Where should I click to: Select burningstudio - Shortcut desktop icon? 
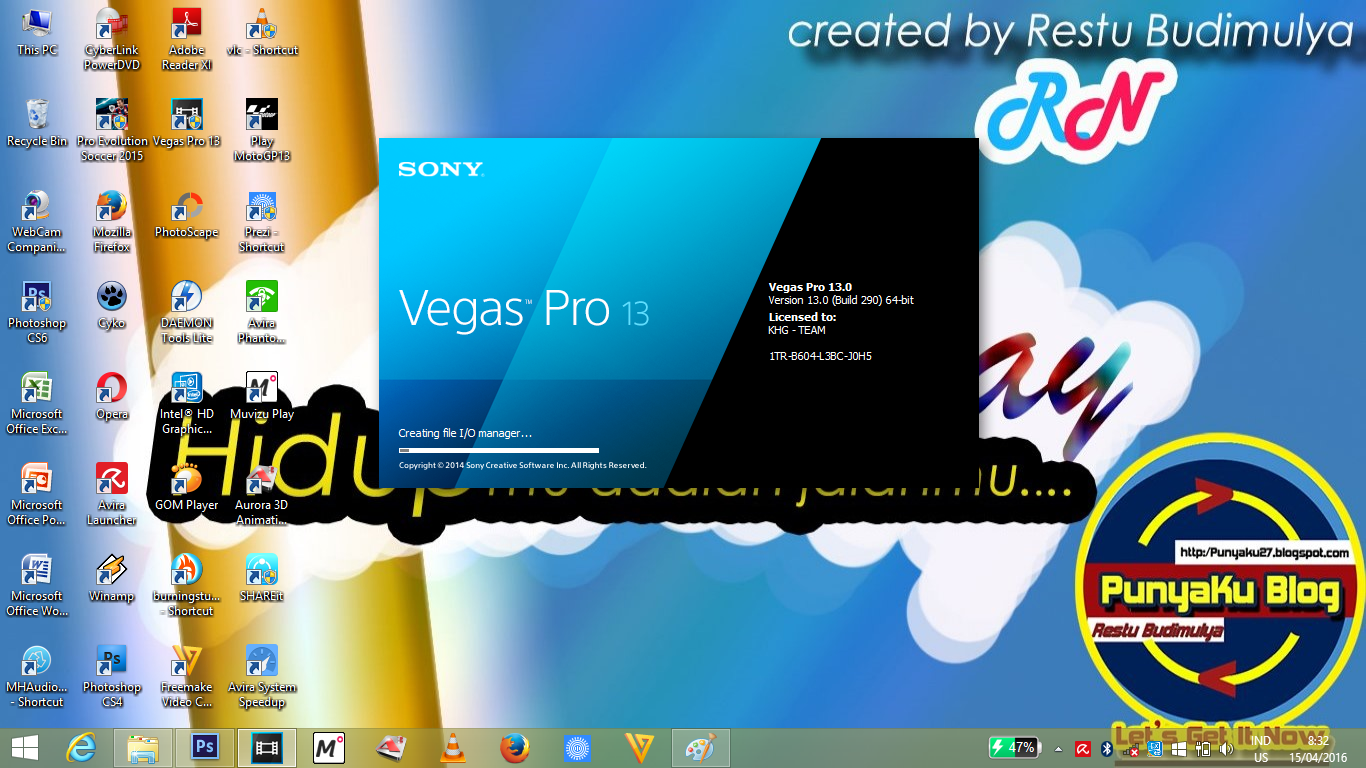pos(187,586)
